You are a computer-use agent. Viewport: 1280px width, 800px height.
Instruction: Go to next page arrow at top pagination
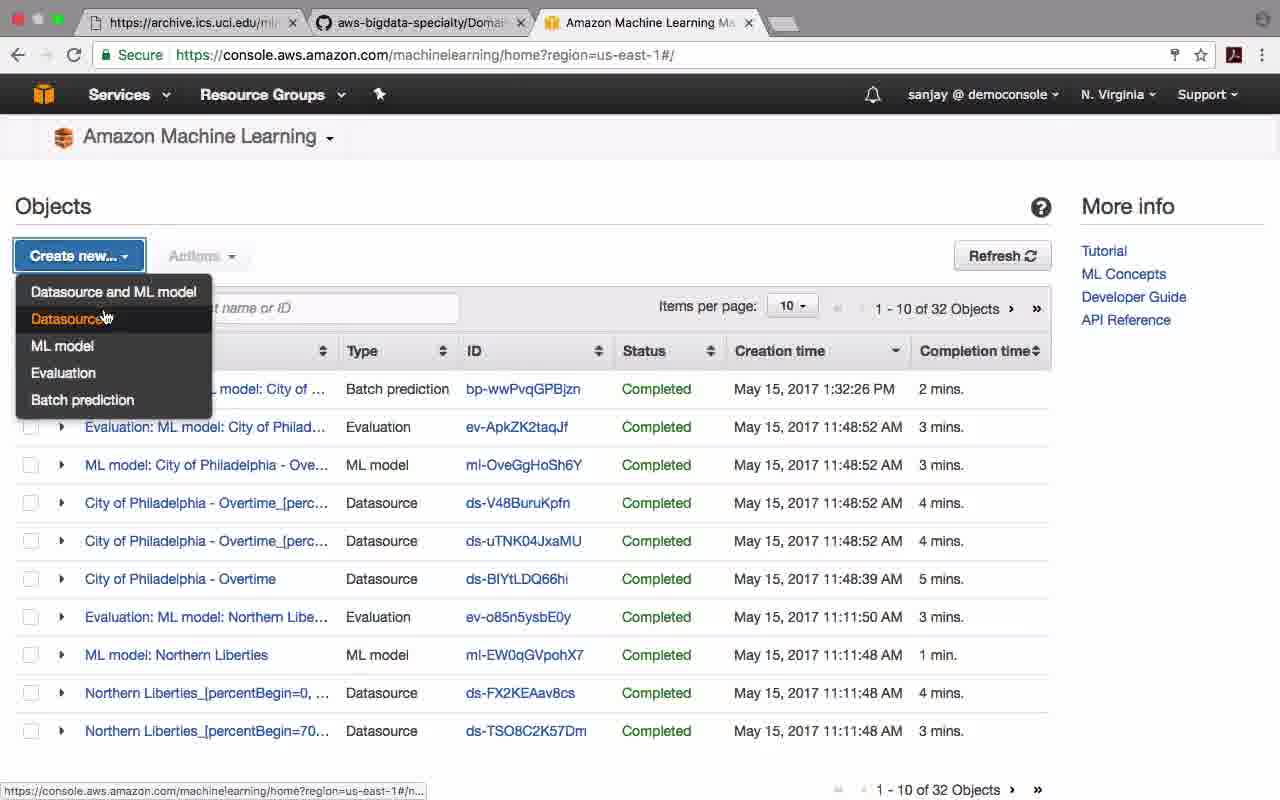(1011, 309)
